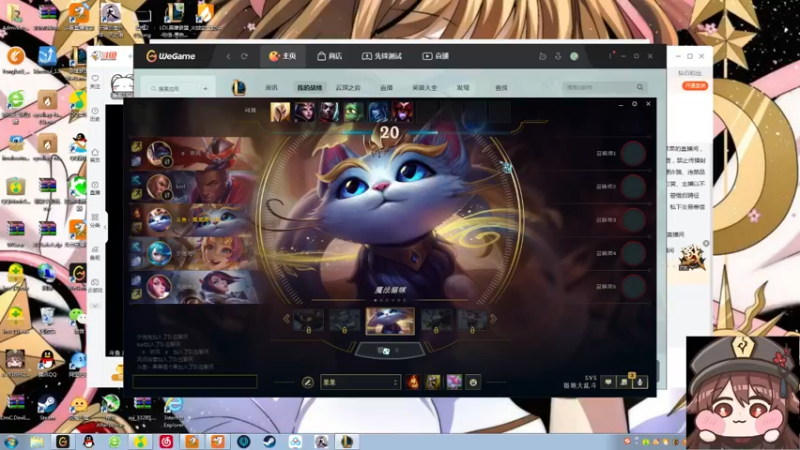Screen dimensions: 800x450
Task: Click the orange 开通 button in right panel
Action: point(695,86)
